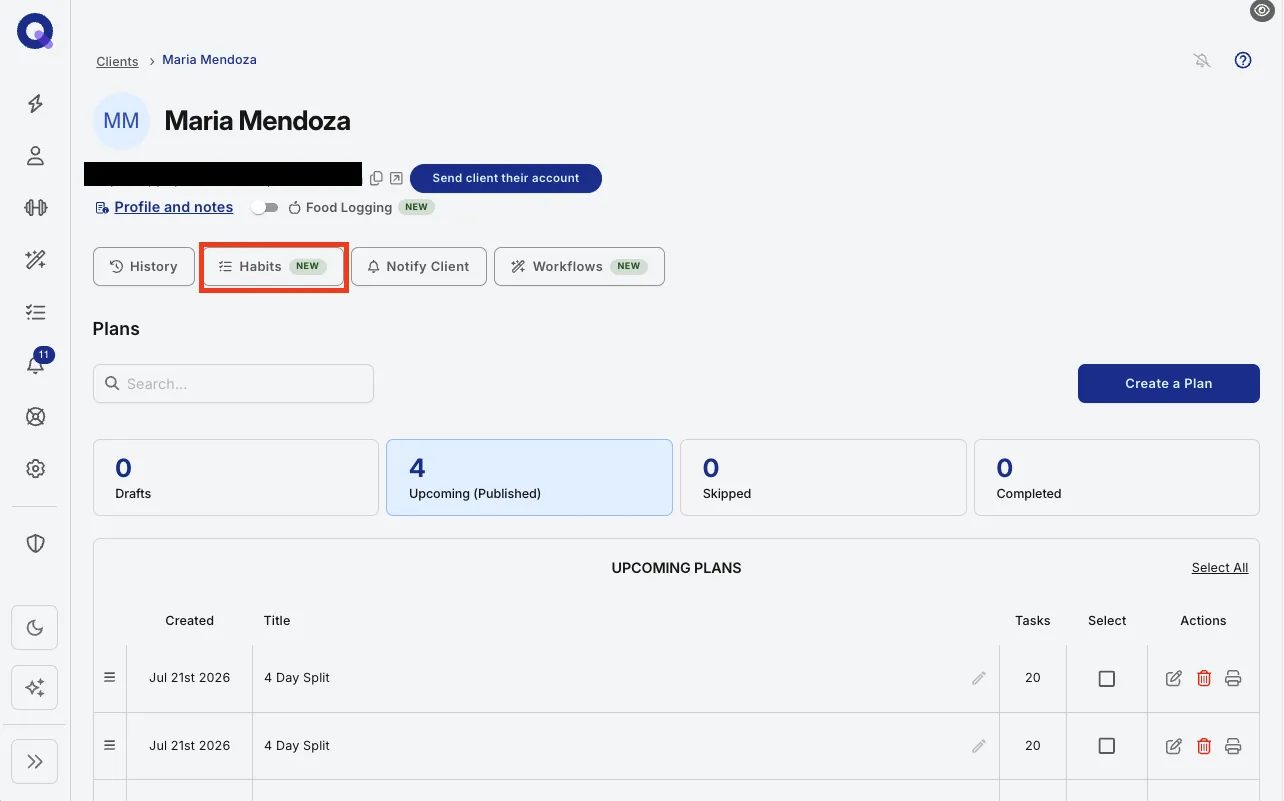The height and width of the screenshot is (801, 1284).
Task: Click the edit icon in Actions for the top plan
Action: (1174, 679)
